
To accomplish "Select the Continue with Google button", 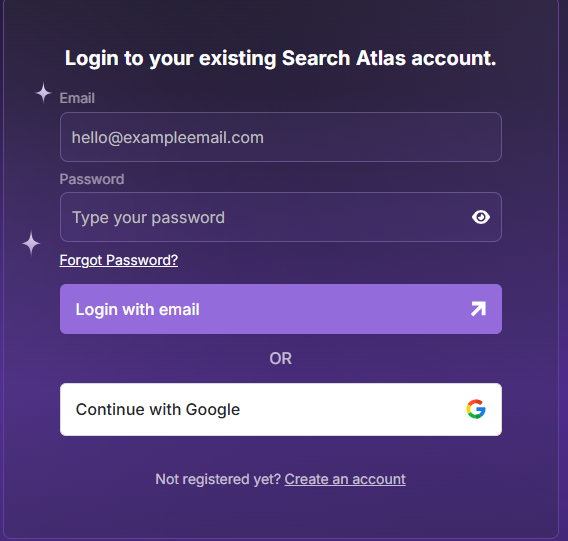I will [x=281, y=409].
